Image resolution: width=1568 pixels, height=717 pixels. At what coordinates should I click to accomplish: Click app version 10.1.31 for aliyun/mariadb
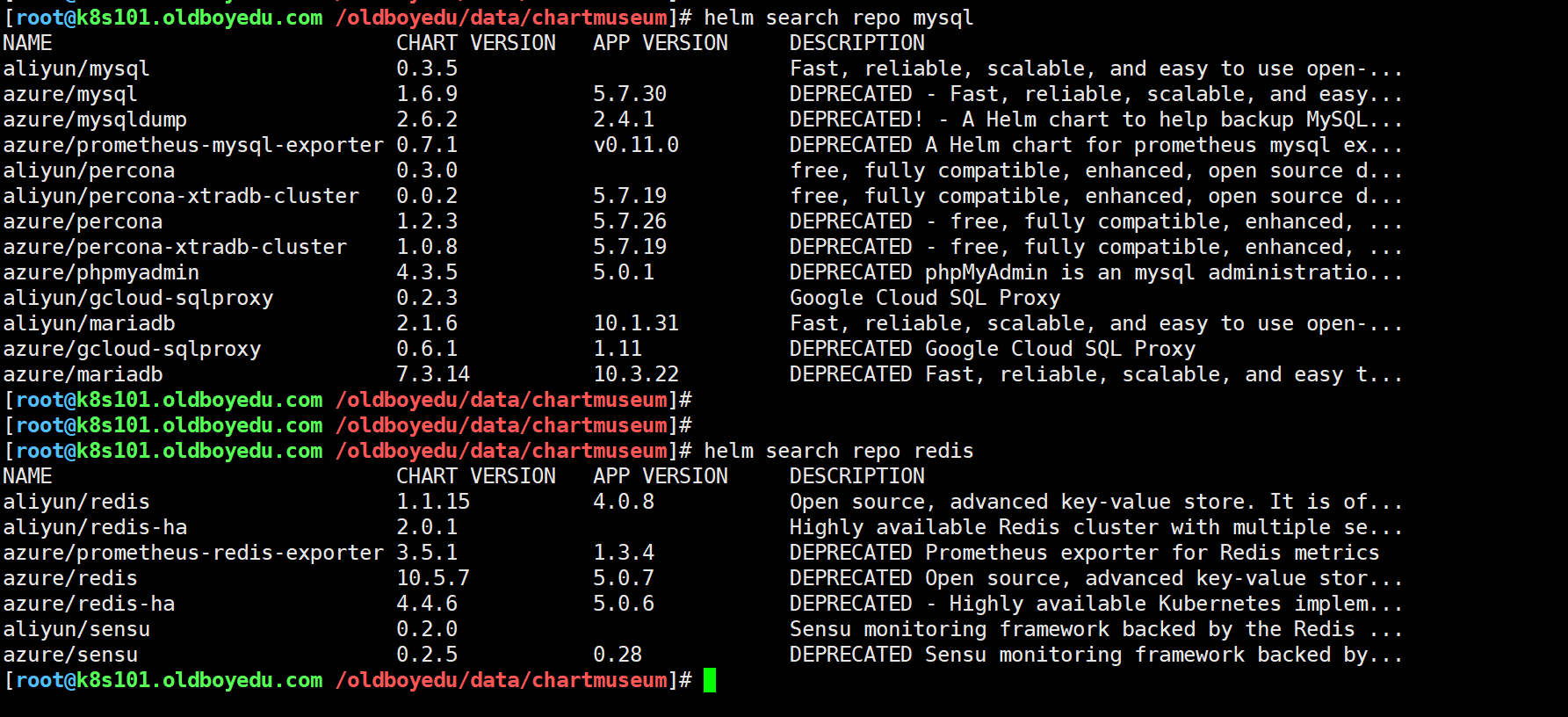click(x=636, y=323)
